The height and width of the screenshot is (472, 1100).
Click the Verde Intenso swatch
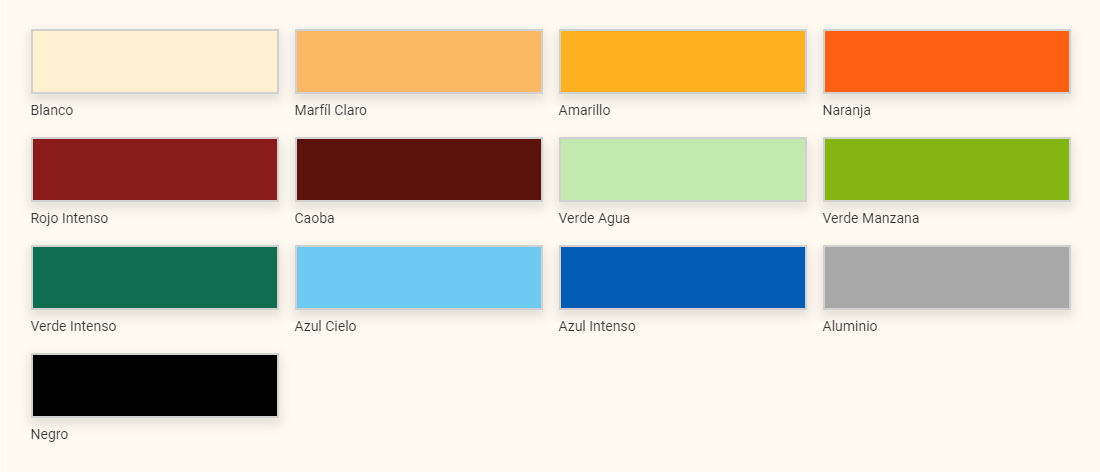pyautogui.click(x=155, y=278)
